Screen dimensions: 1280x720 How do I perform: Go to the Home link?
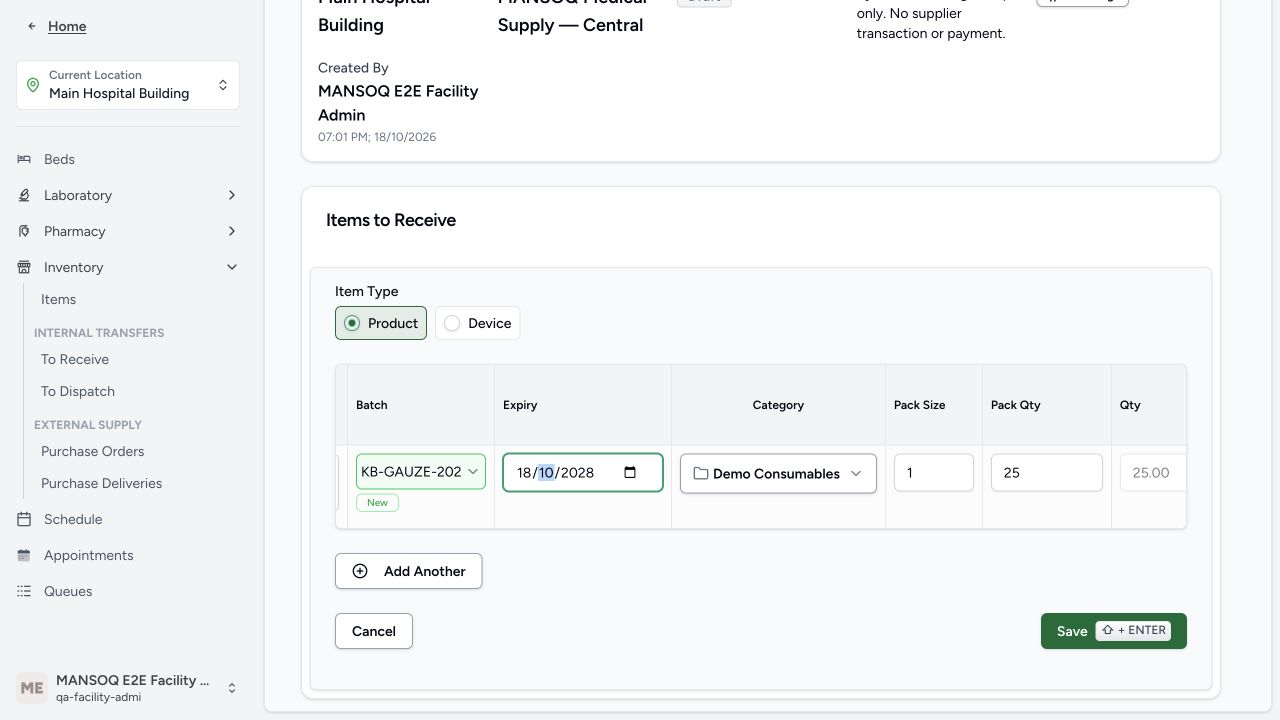click(x=67, y=26)
